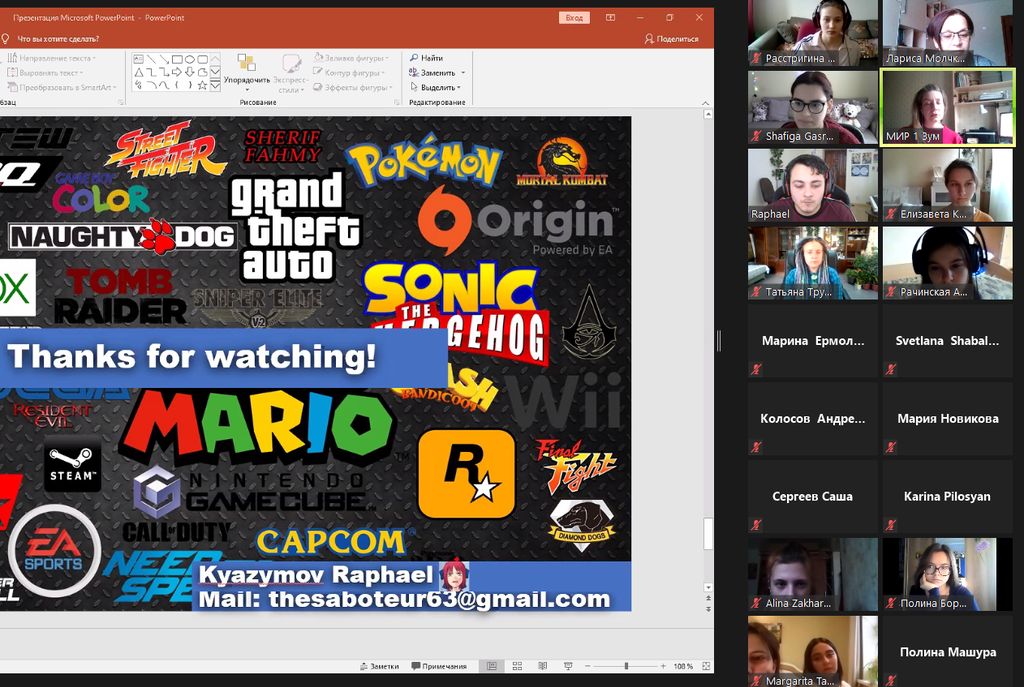Click the slide pane scrollbar down arrow
Screen dimensions: 1024x687
708,587
